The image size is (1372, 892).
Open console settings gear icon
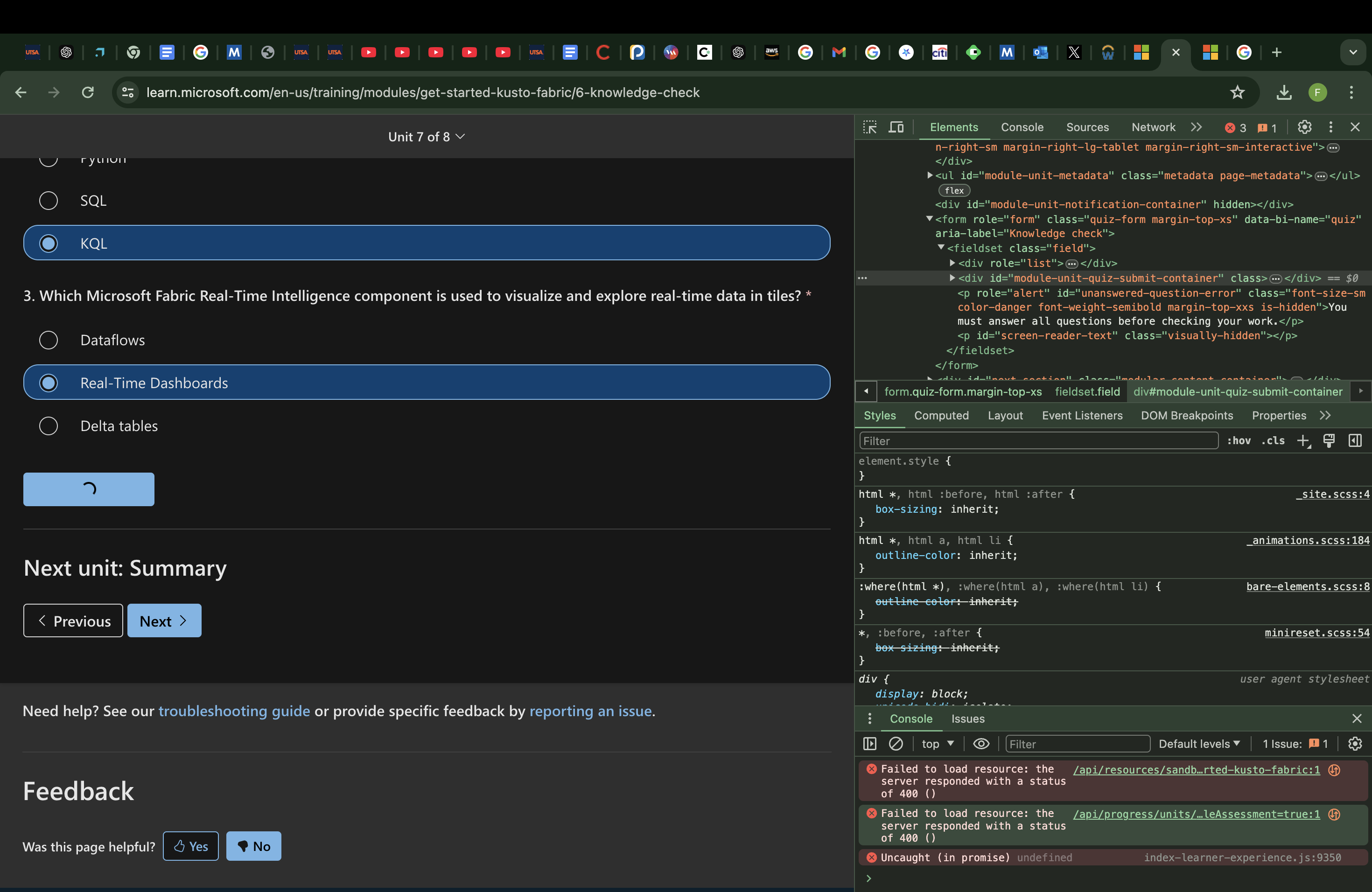coord(1355,744)
